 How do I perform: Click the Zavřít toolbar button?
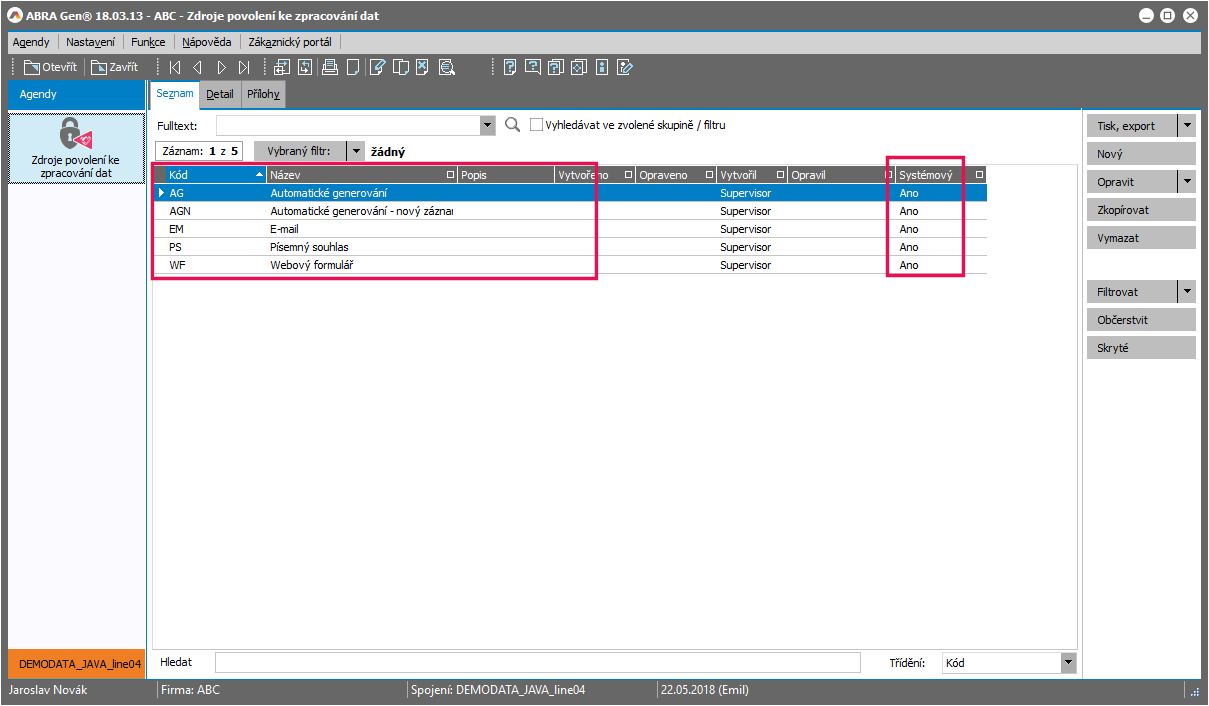click(x=115, y=68)
